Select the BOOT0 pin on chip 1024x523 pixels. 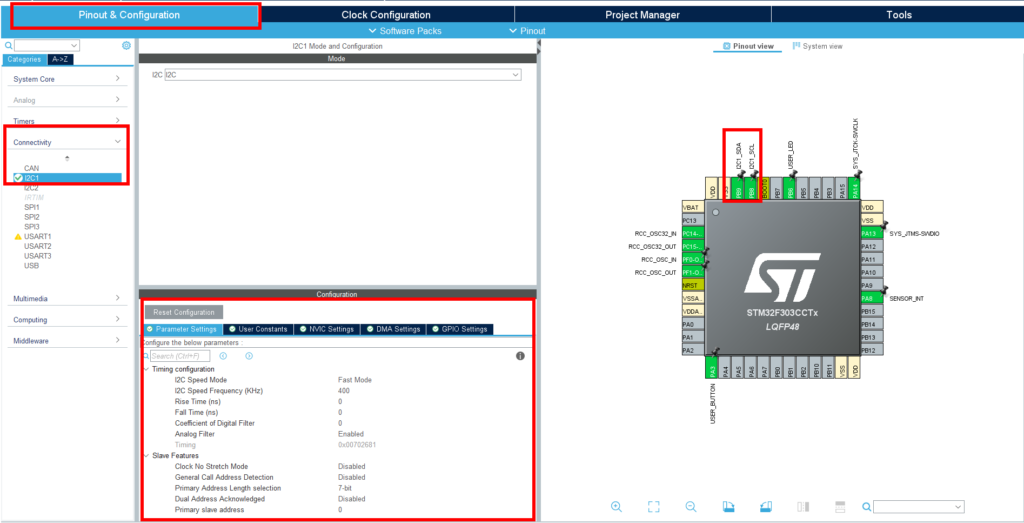tap(765, 188)
